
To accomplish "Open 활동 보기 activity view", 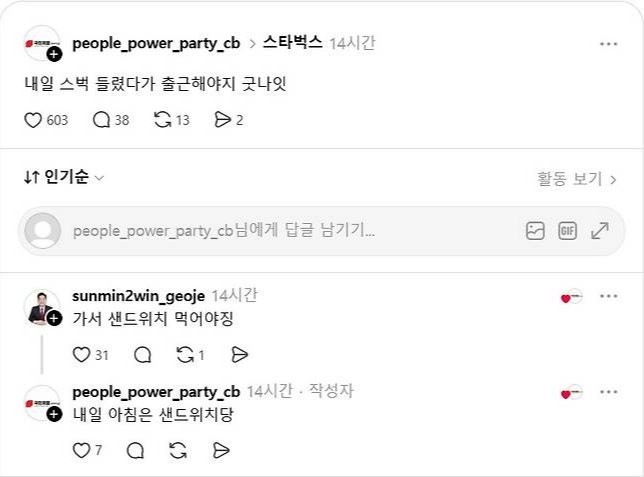I will tap(577, 179).
